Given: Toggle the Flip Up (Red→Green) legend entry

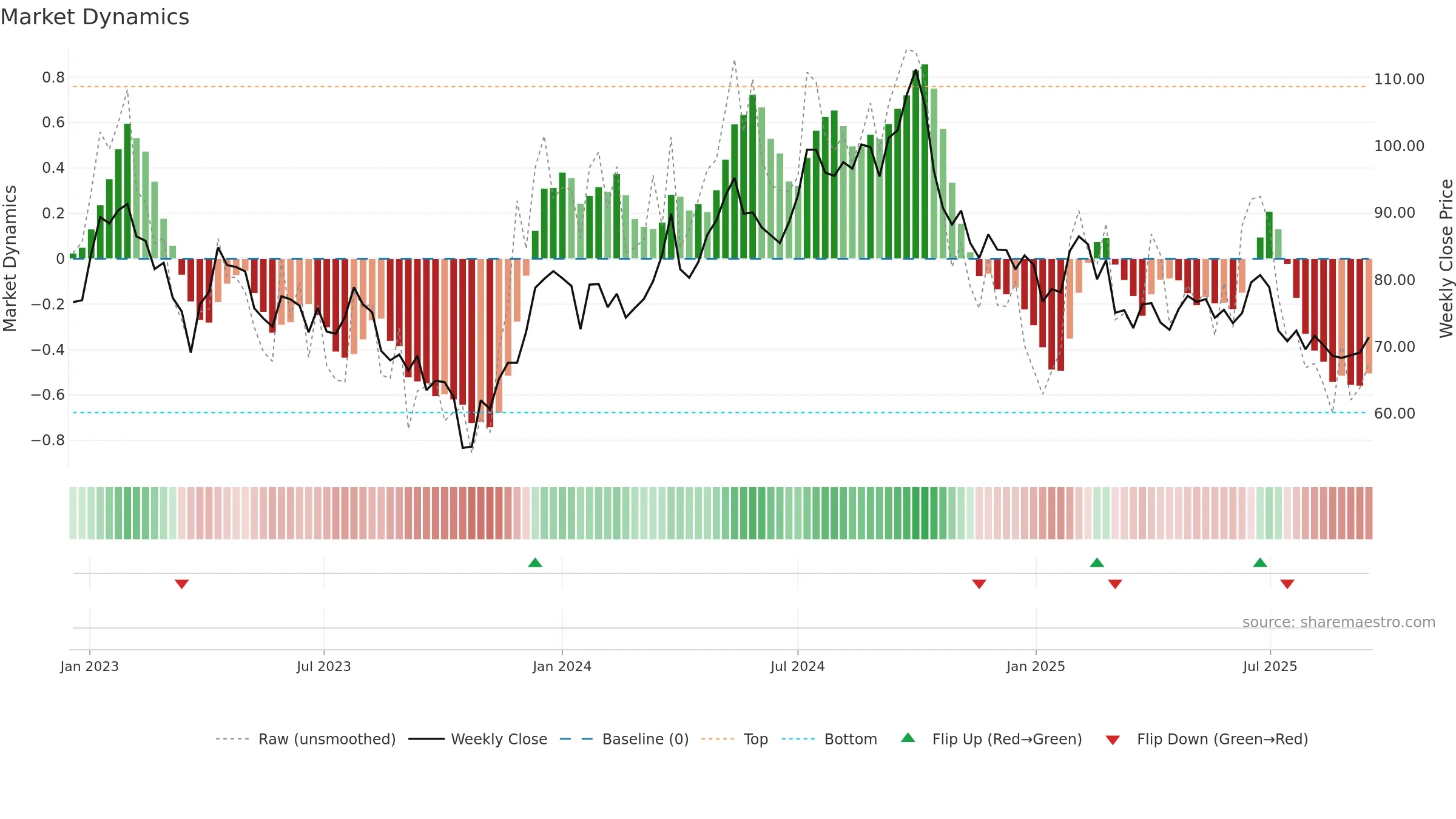Looking at the screenshot, I should tap(991, 739).
